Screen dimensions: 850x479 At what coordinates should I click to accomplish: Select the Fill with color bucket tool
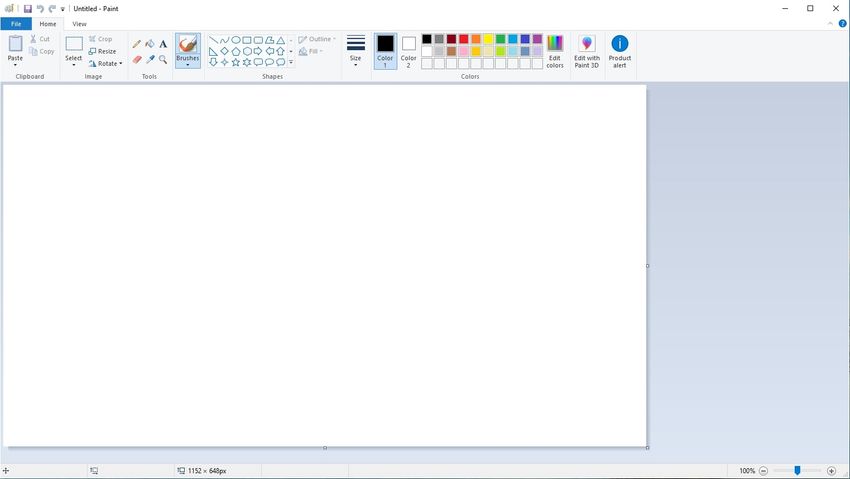[150, 44]
